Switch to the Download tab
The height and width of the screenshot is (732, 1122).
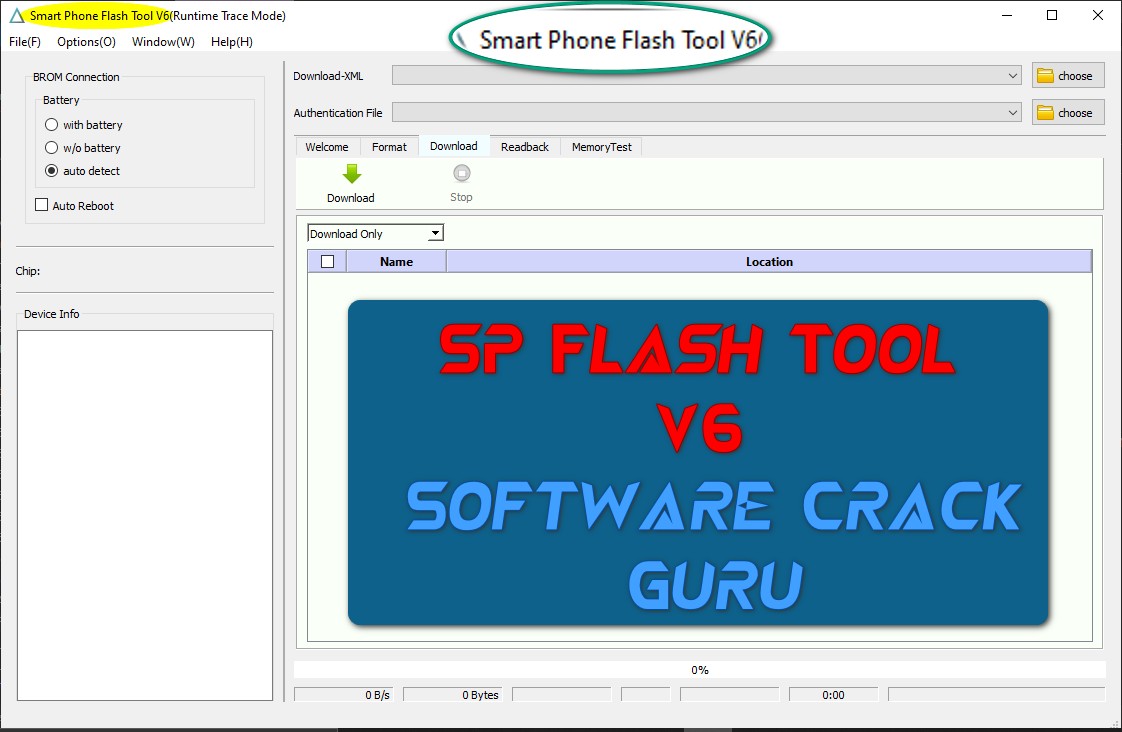(454, 146)
